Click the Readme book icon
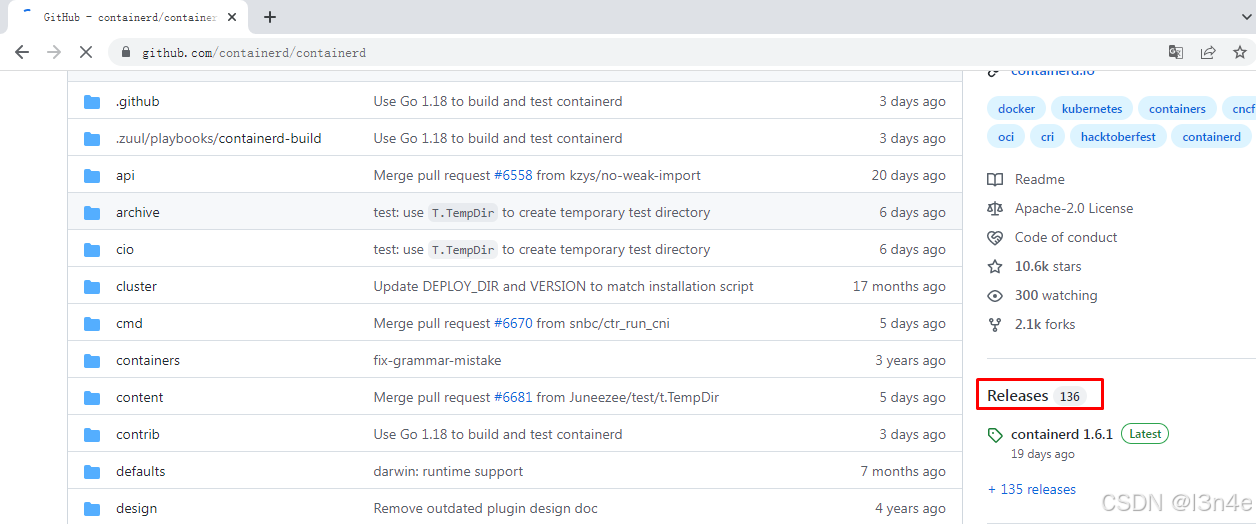 tap(995, 179)
